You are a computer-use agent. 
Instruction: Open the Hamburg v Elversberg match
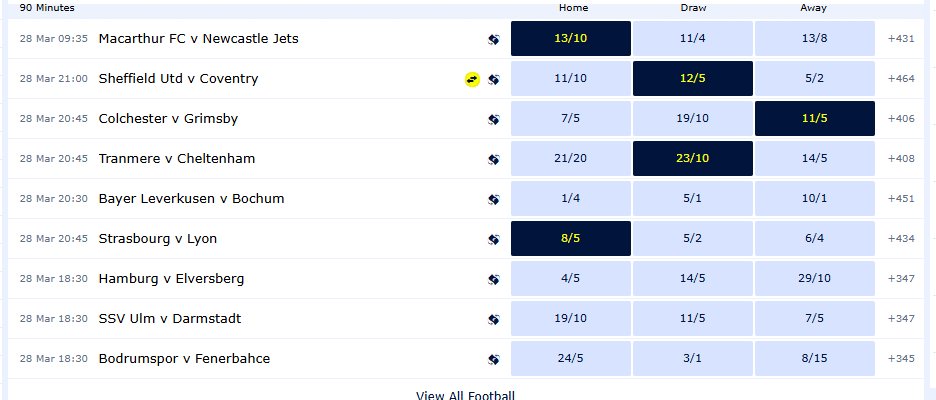point(171,279)
